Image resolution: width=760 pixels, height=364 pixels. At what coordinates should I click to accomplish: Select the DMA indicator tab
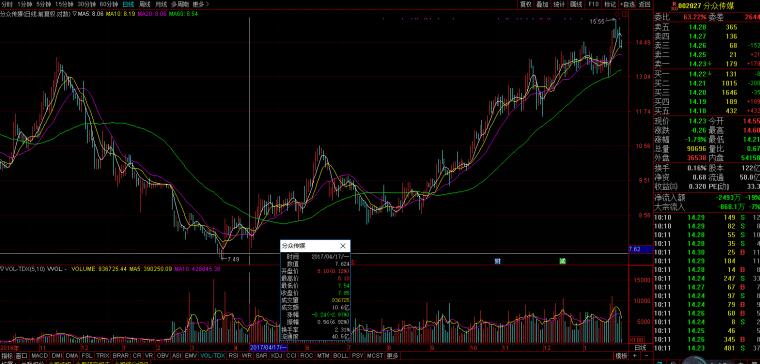[x=72, y=356]
